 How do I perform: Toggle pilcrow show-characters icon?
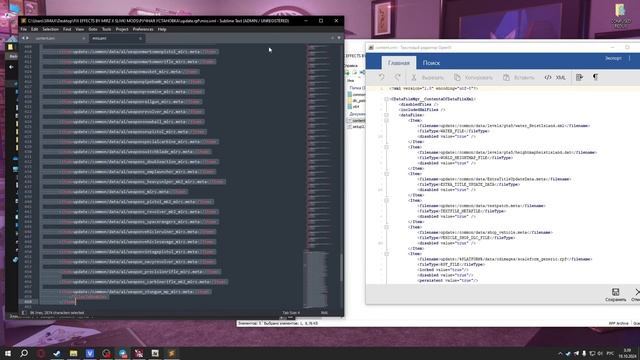[x=596, y=77]
